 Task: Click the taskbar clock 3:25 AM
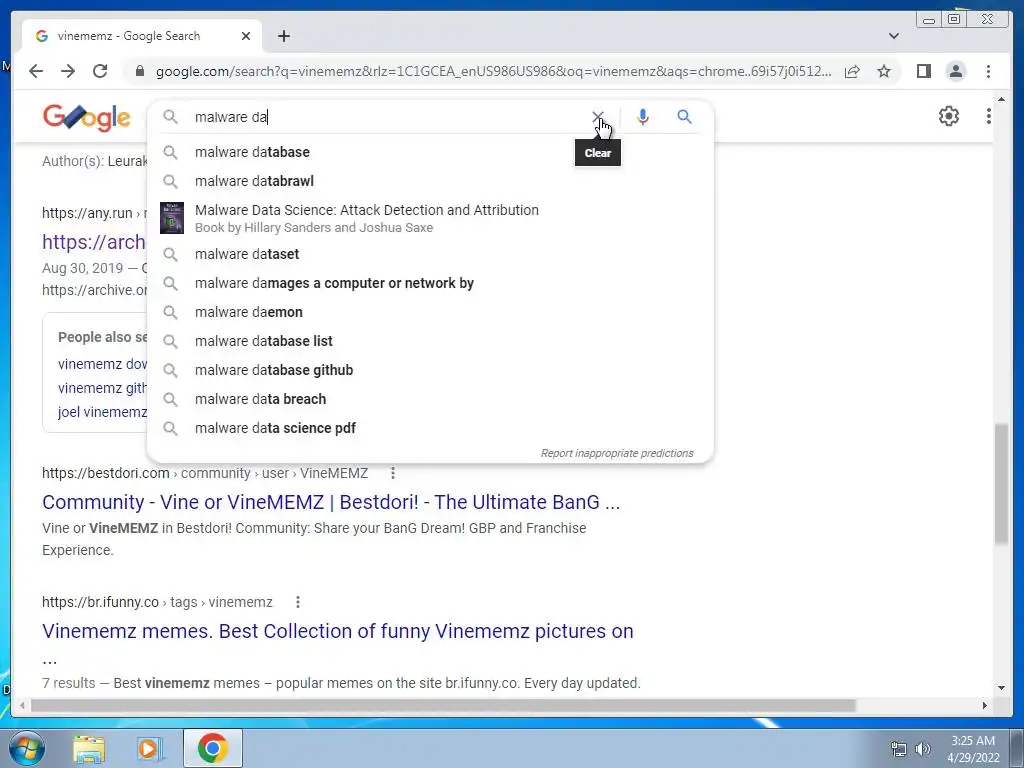(973, 749)
